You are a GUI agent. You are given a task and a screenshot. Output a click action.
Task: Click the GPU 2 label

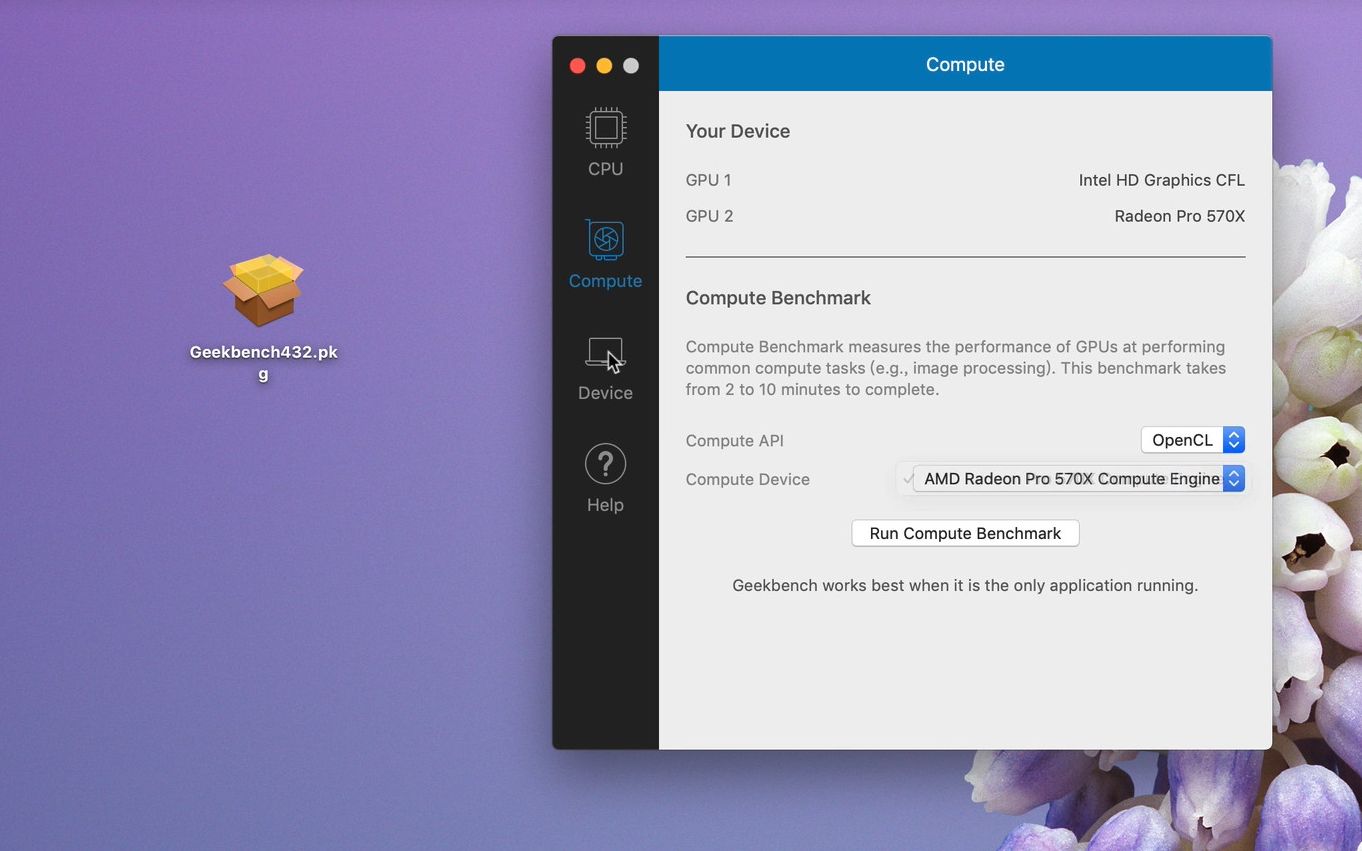coord(709,216)
